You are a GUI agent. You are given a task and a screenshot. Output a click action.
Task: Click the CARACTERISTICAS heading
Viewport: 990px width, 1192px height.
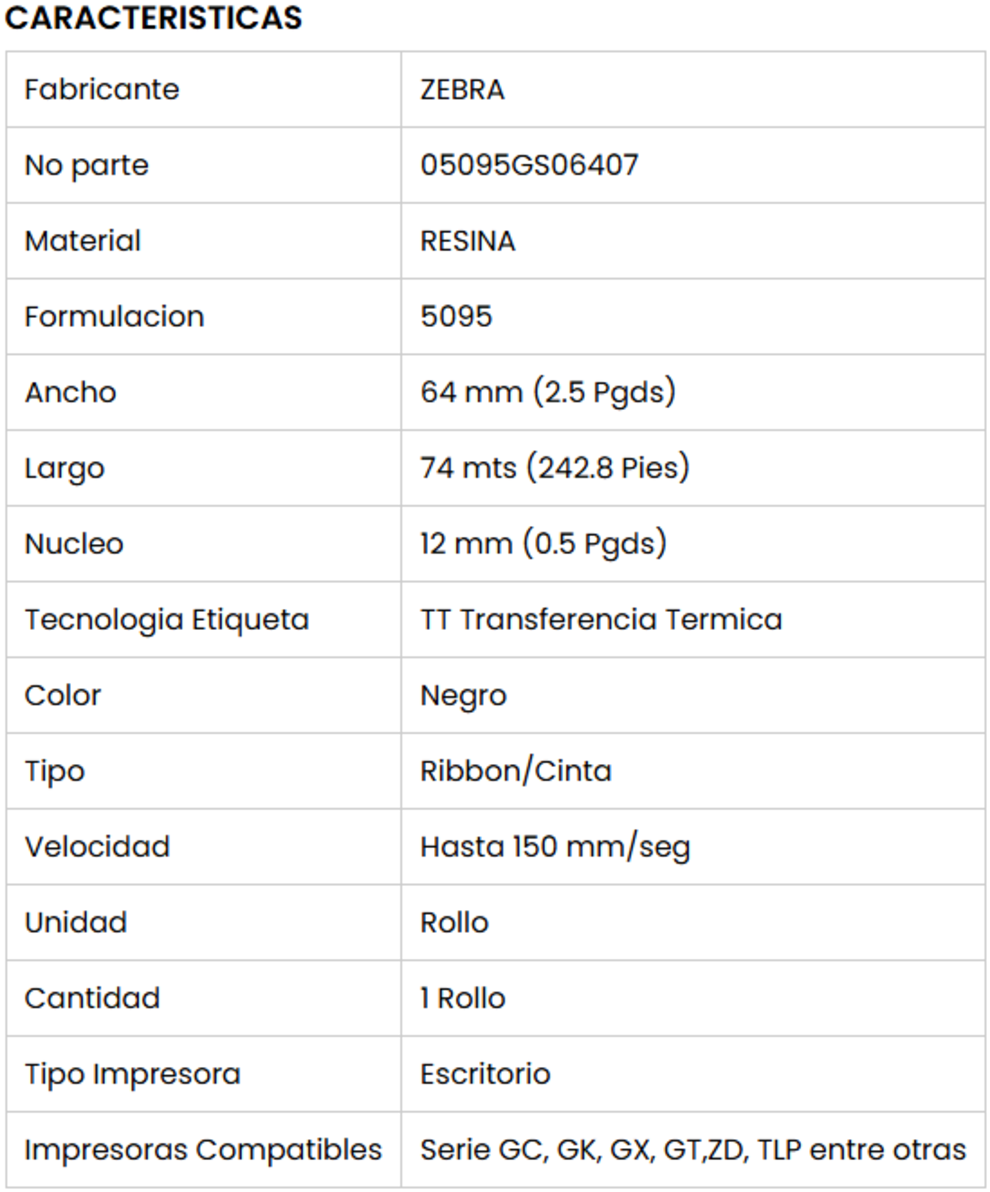point(153,18)
